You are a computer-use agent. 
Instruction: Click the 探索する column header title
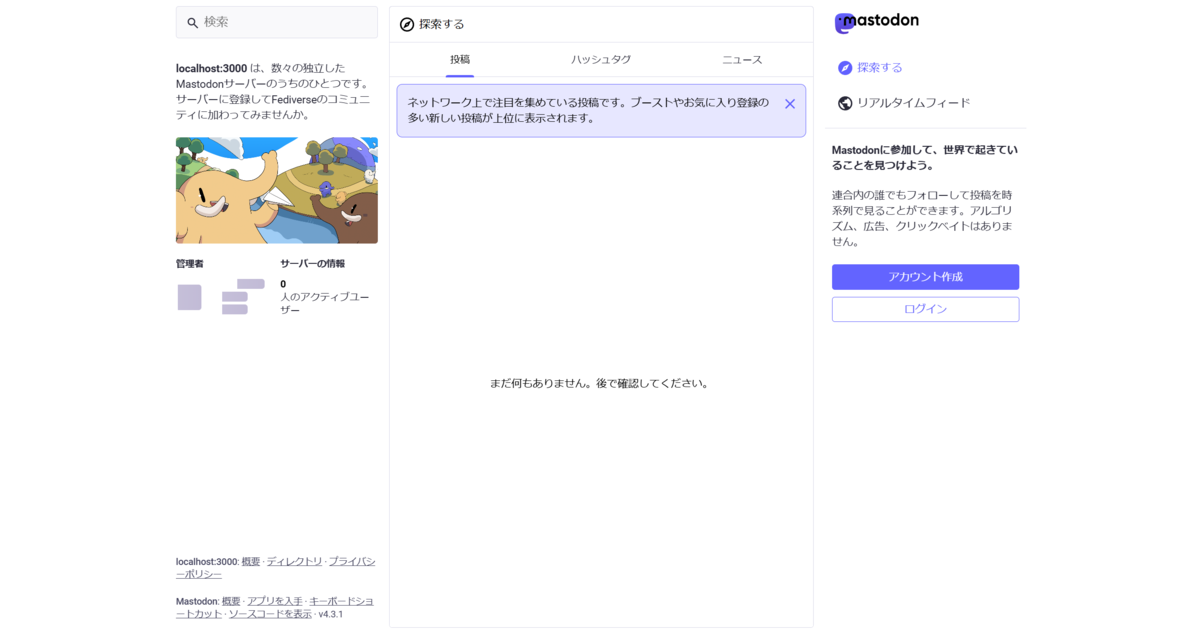[442, 24]
